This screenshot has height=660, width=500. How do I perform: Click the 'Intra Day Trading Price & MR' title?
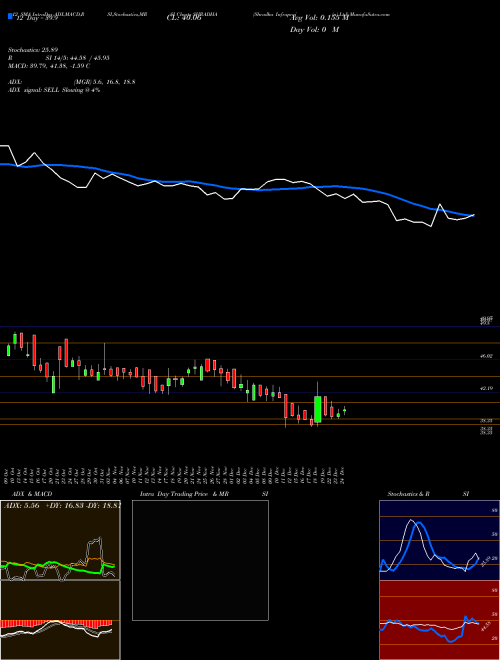[x=184, y=494]
